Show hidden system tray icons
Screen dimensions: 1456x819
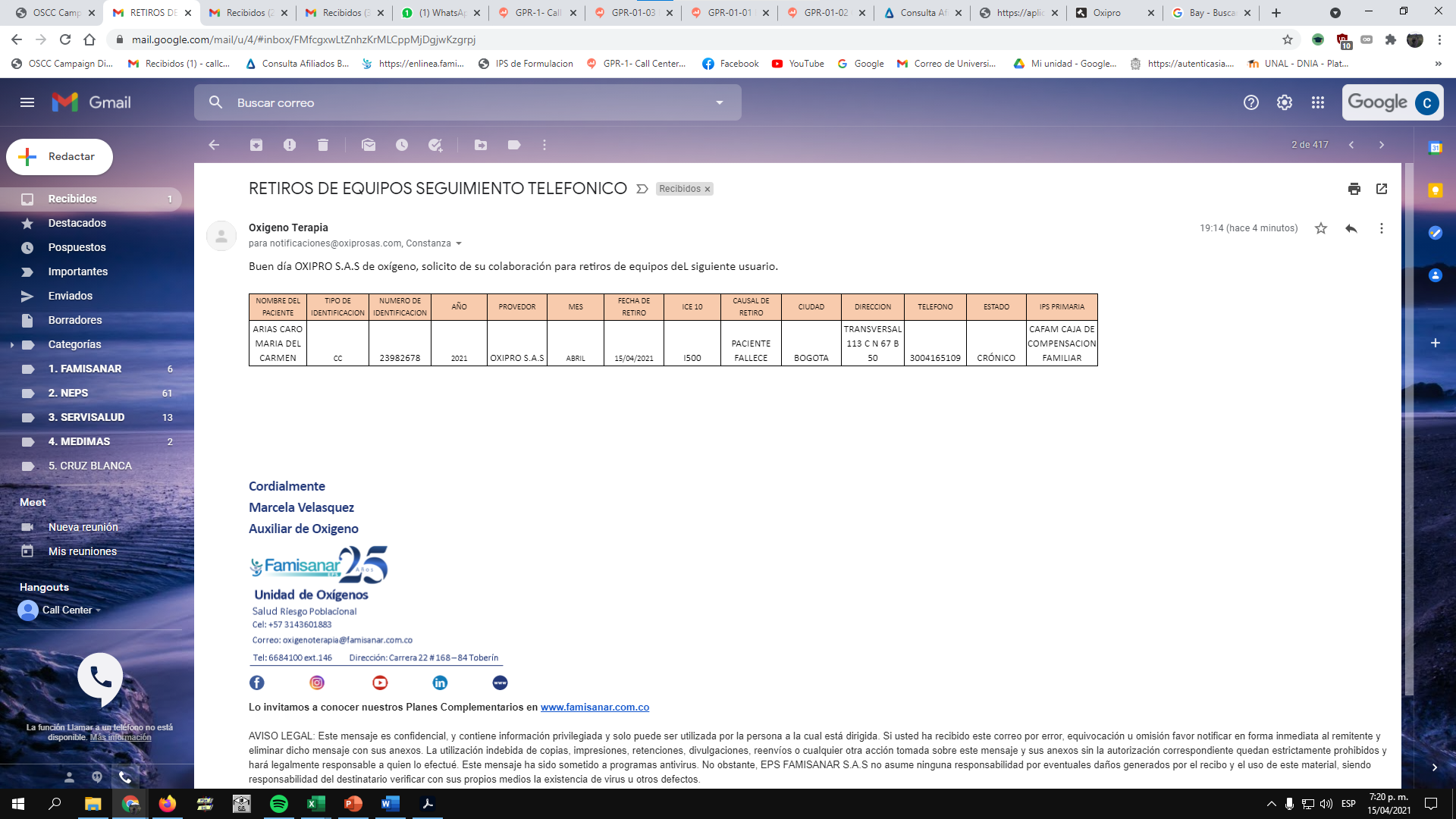click(1272, 804)
